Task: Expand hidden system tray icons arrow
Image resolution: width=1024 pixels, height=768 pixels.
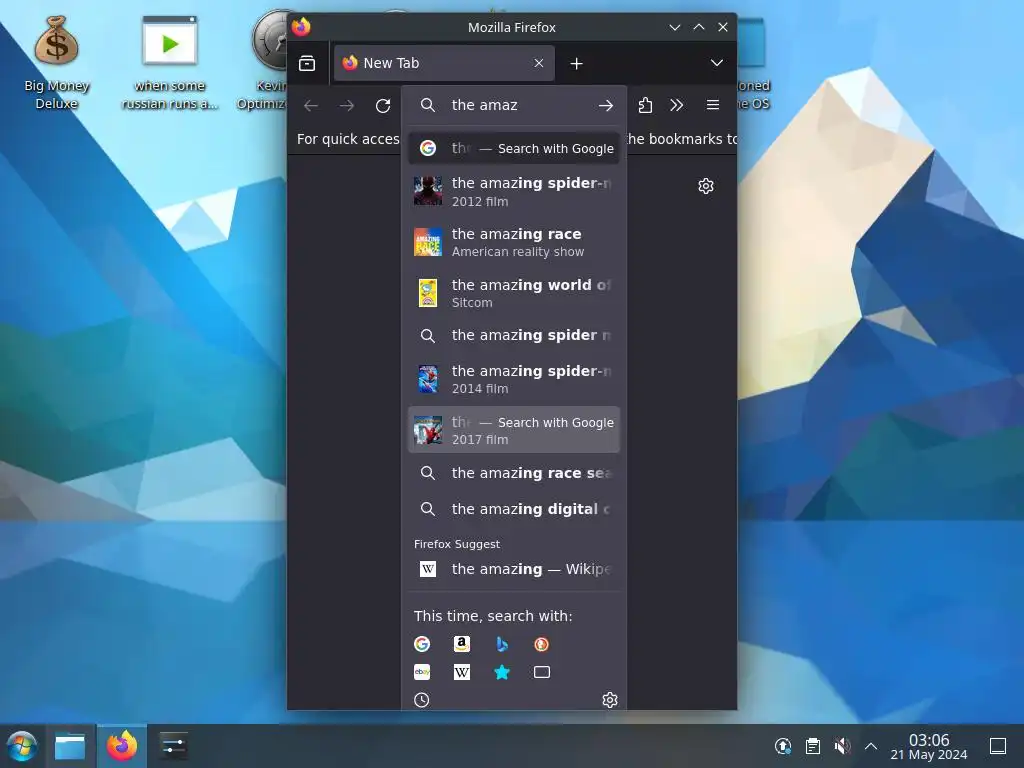Action: pyautogui.click(x=871, y=746)
